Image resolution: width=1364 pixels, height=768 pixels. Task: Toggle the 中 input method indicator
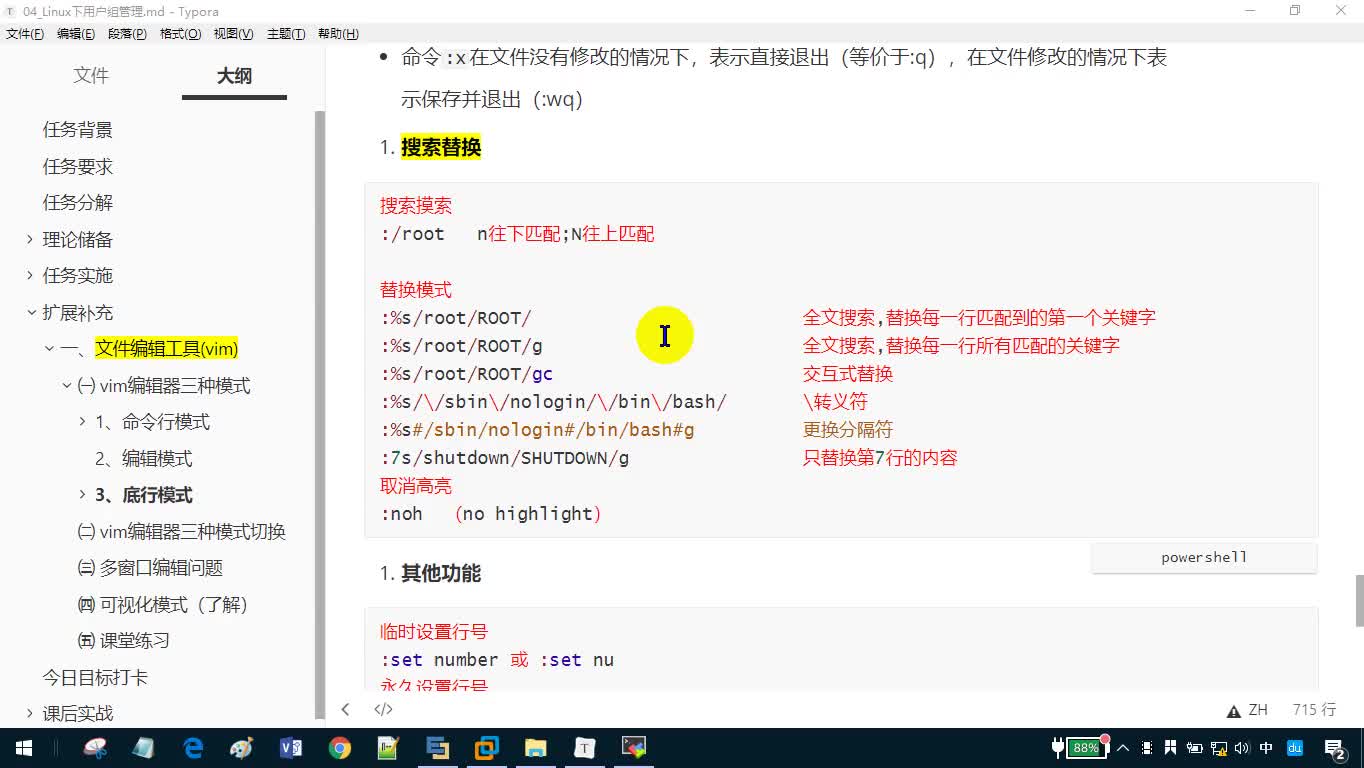[1266, 748]
